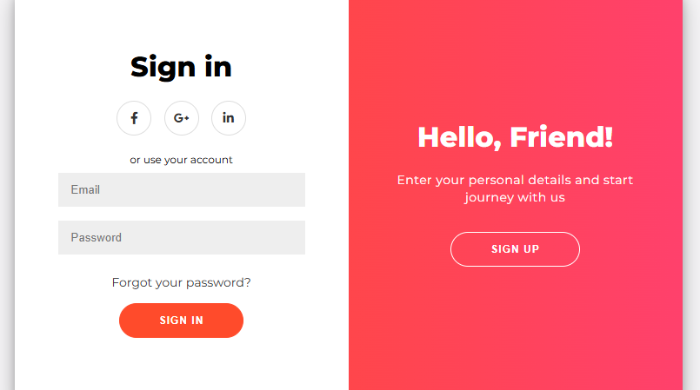Choose the Google Plus login icon
This screenshot has width=700, height=390.
pyautogui.click(x=181, y=118)
